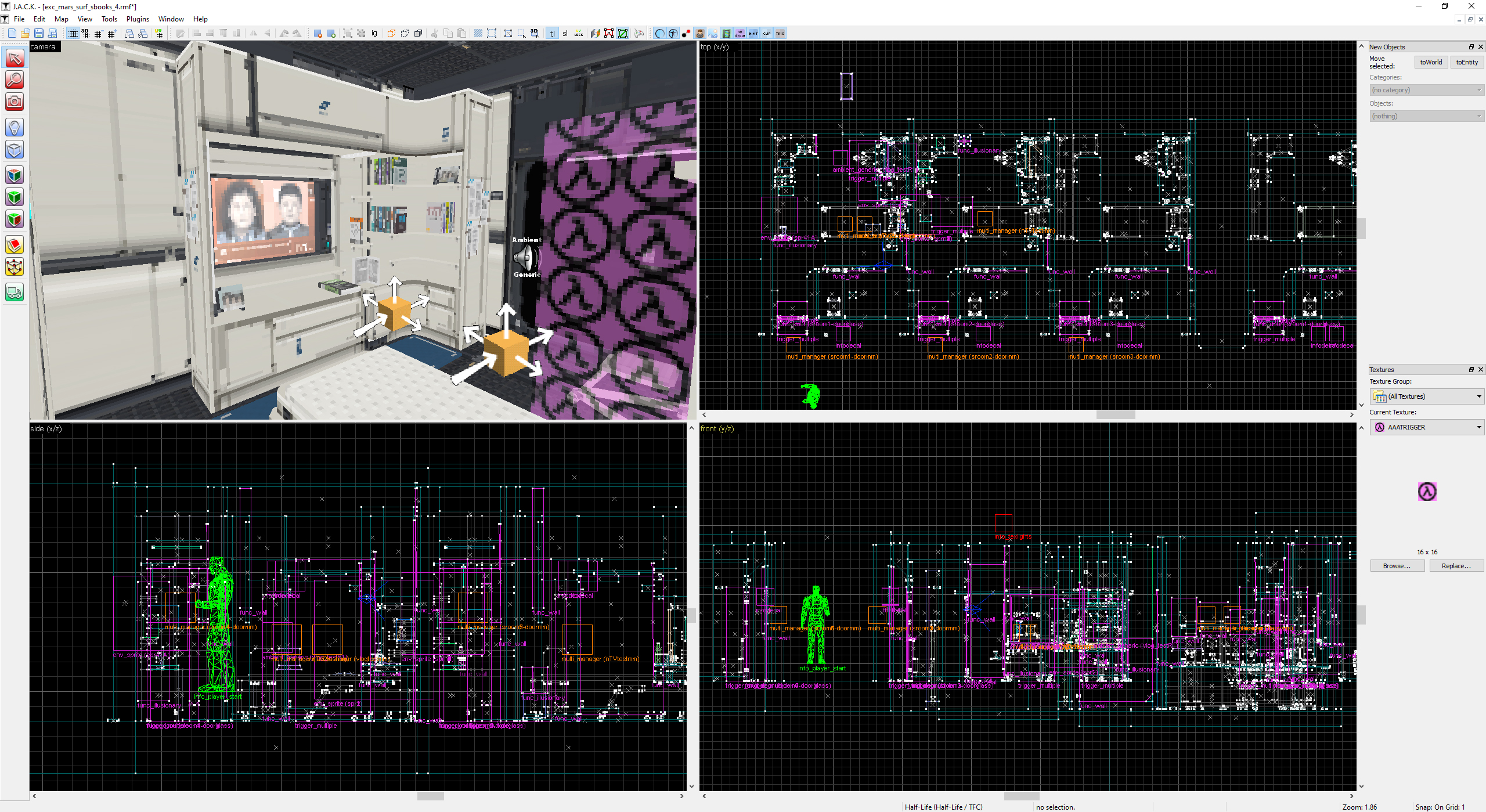
Task: Increase grid size
Action: click(111, 33)
